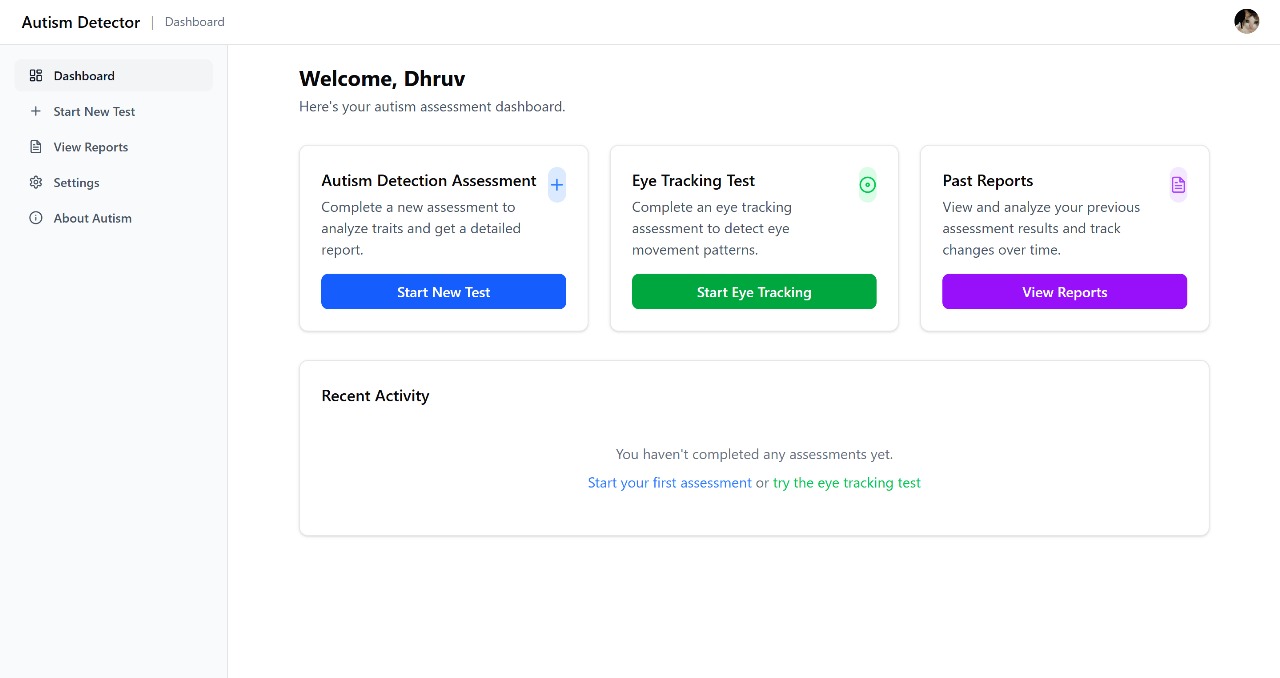Click the Autism Detector title in header

pyautogui.click(x=81, y=22)
